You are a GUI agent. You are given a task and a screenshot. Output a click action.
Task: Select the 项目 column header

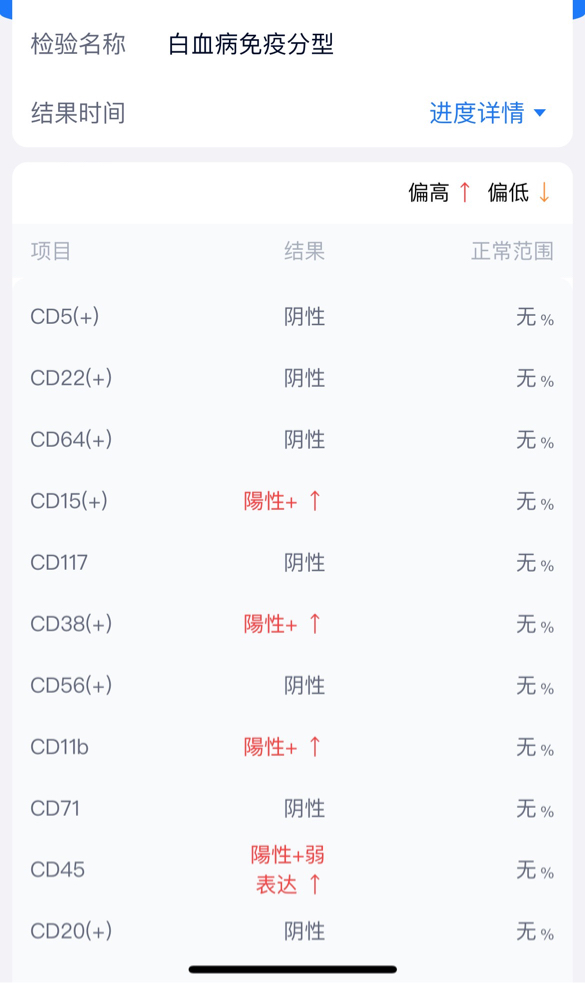click(51, 251)
